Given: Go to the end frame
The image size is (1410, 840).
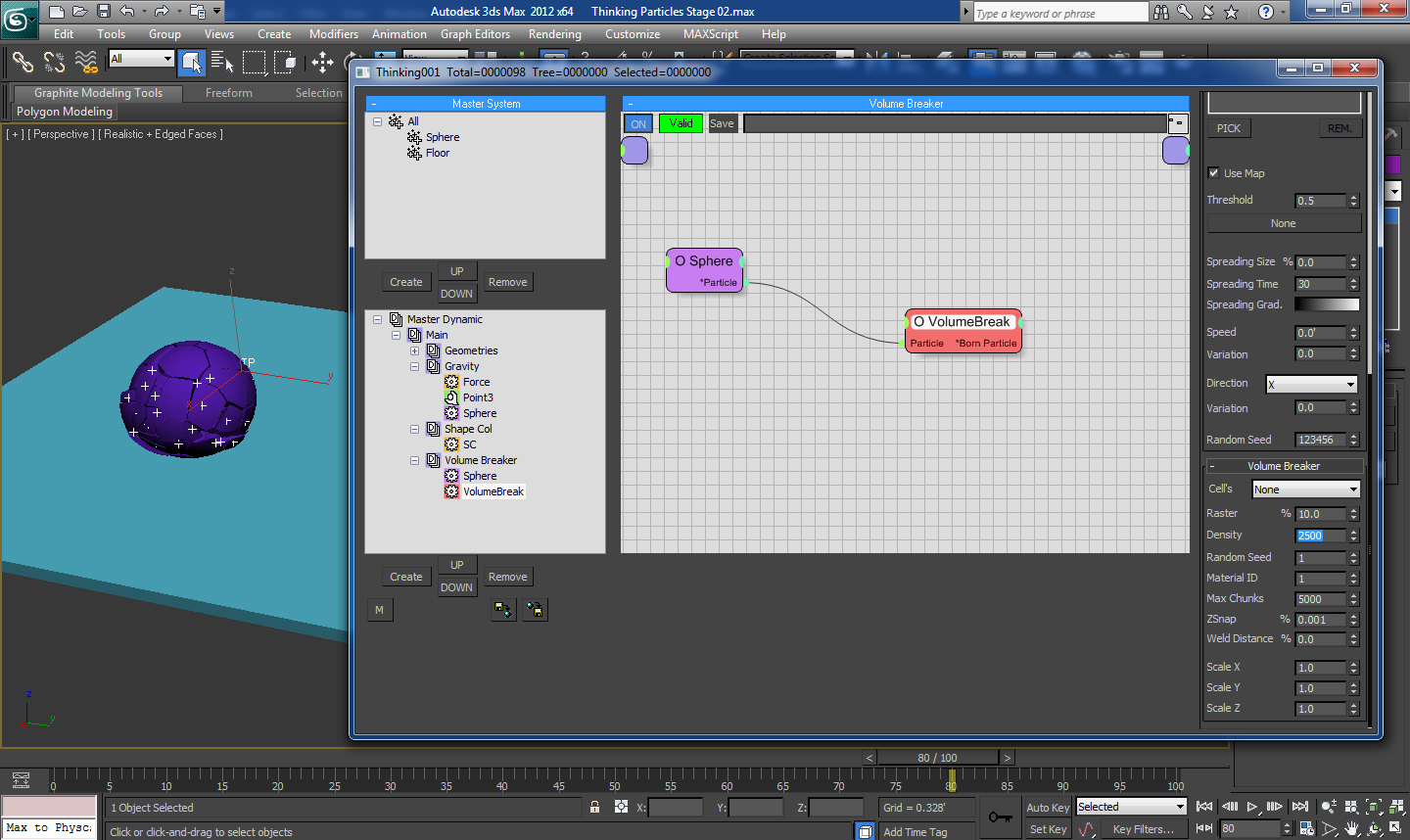Looking at the screenshot, I should point(1300,807).
